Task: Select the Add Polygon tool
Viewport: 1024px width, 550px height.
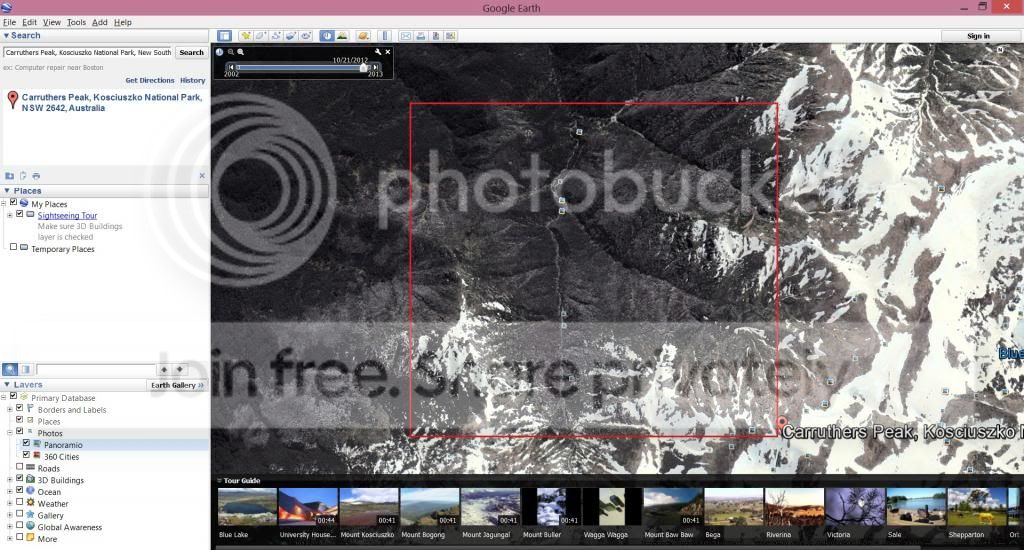Action: [261, 36]
